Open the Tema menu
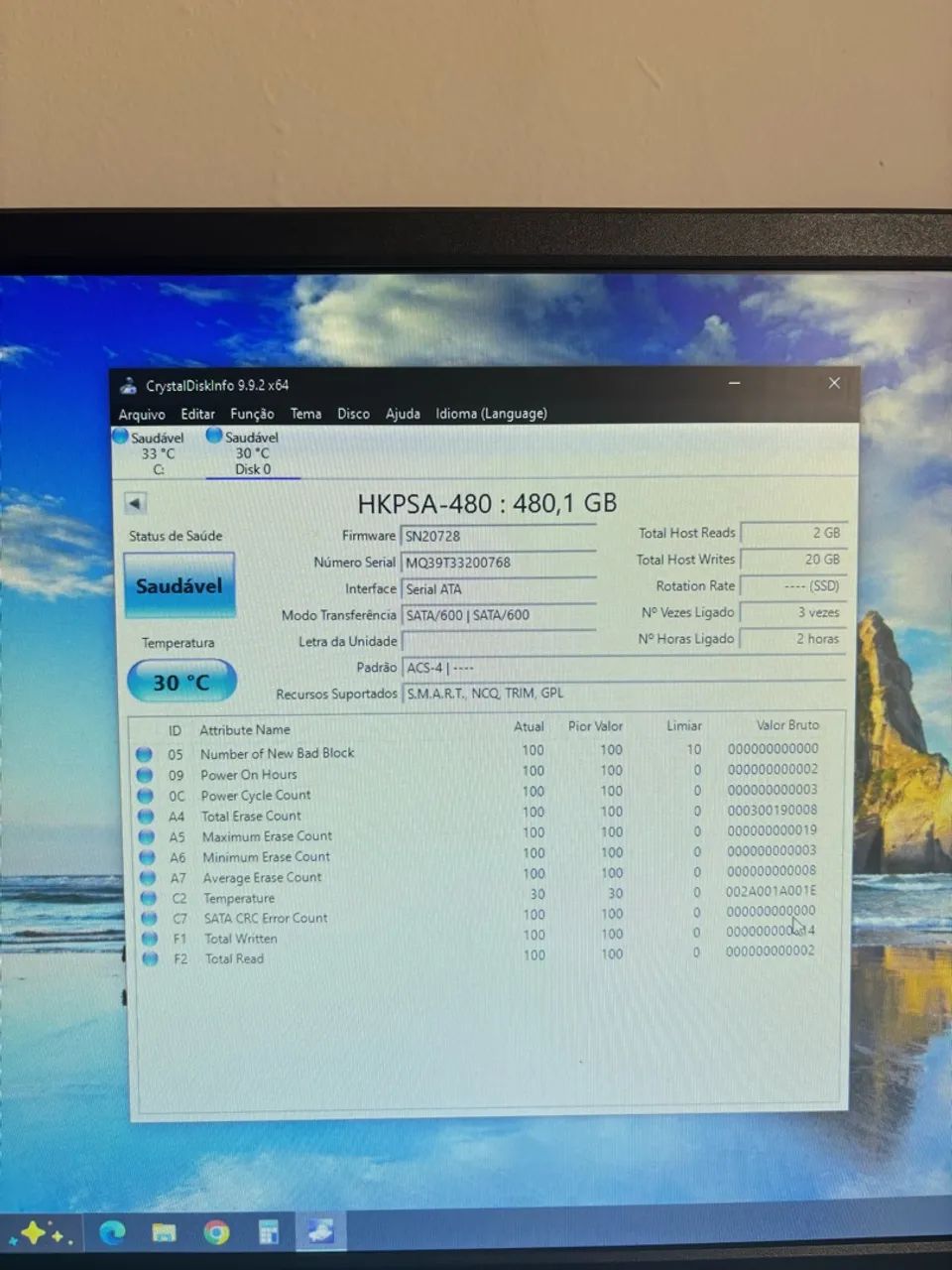The width and height of the screenshot is (952, 1270). [305, 414]
